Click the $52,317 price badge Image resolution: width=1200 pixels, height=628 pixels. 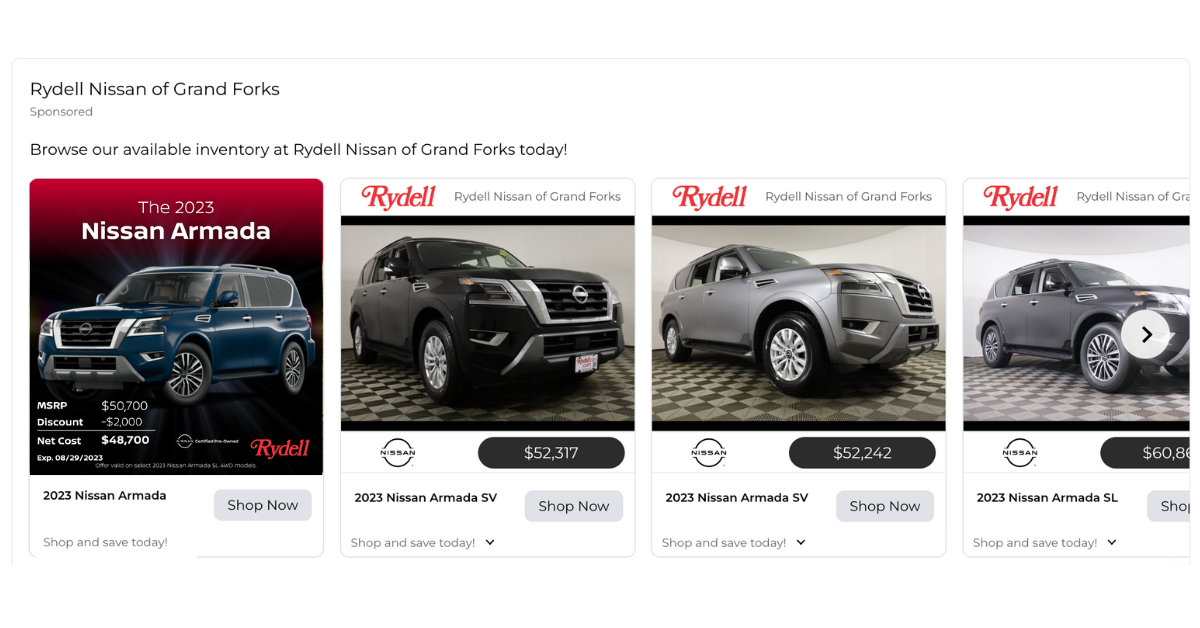tap(551, 453)
